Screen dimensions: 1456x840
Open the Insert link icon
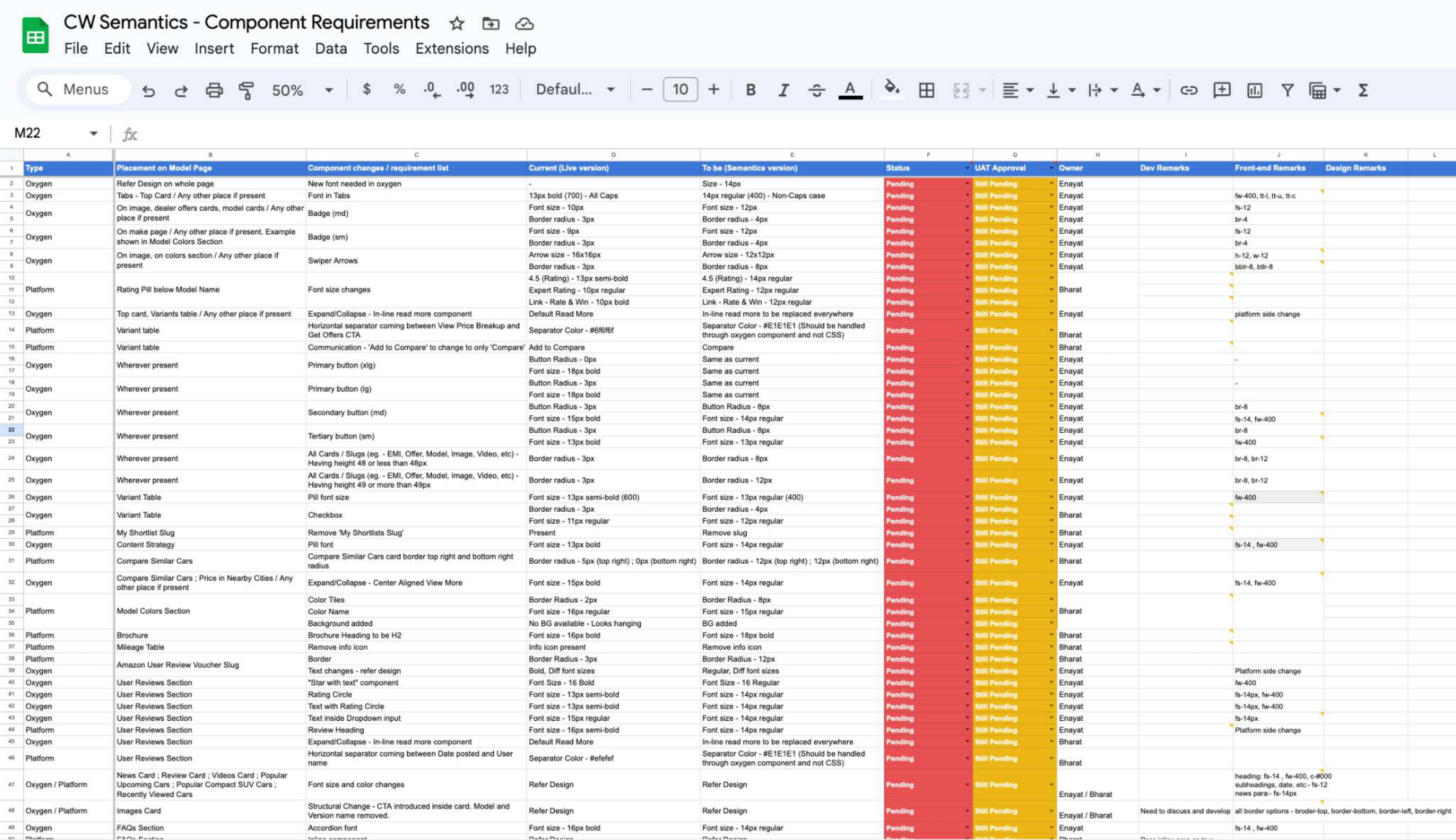point(1189,90)
